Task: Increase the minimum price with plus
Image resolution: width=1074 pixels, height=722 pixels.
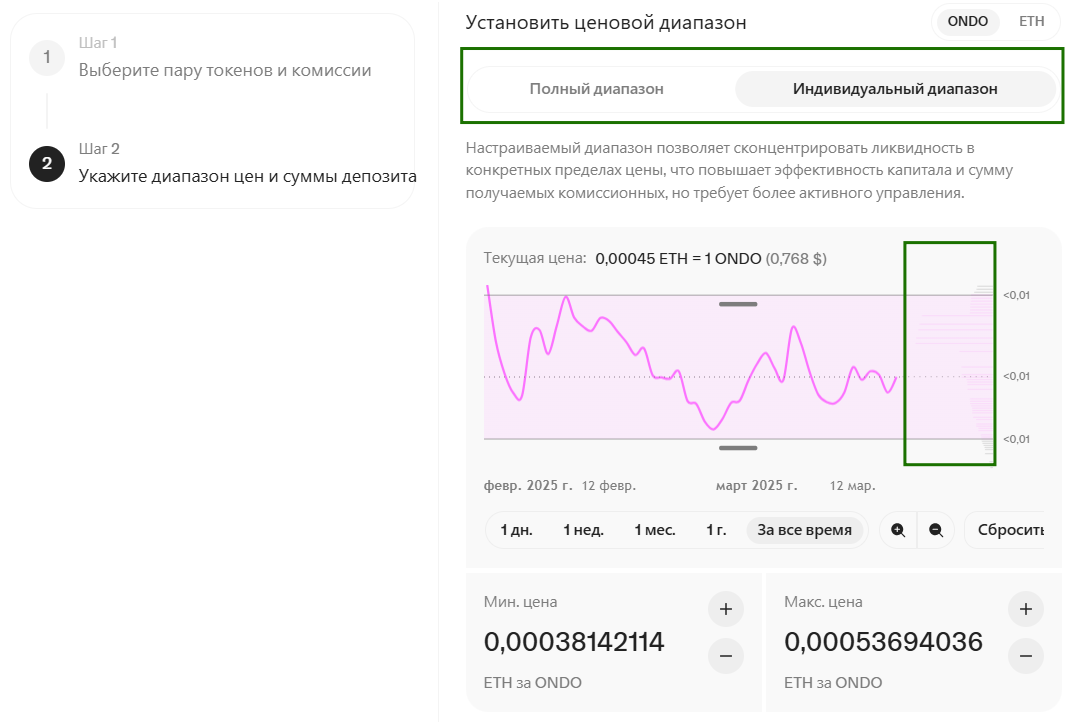Action: click(x=726, y=609)
